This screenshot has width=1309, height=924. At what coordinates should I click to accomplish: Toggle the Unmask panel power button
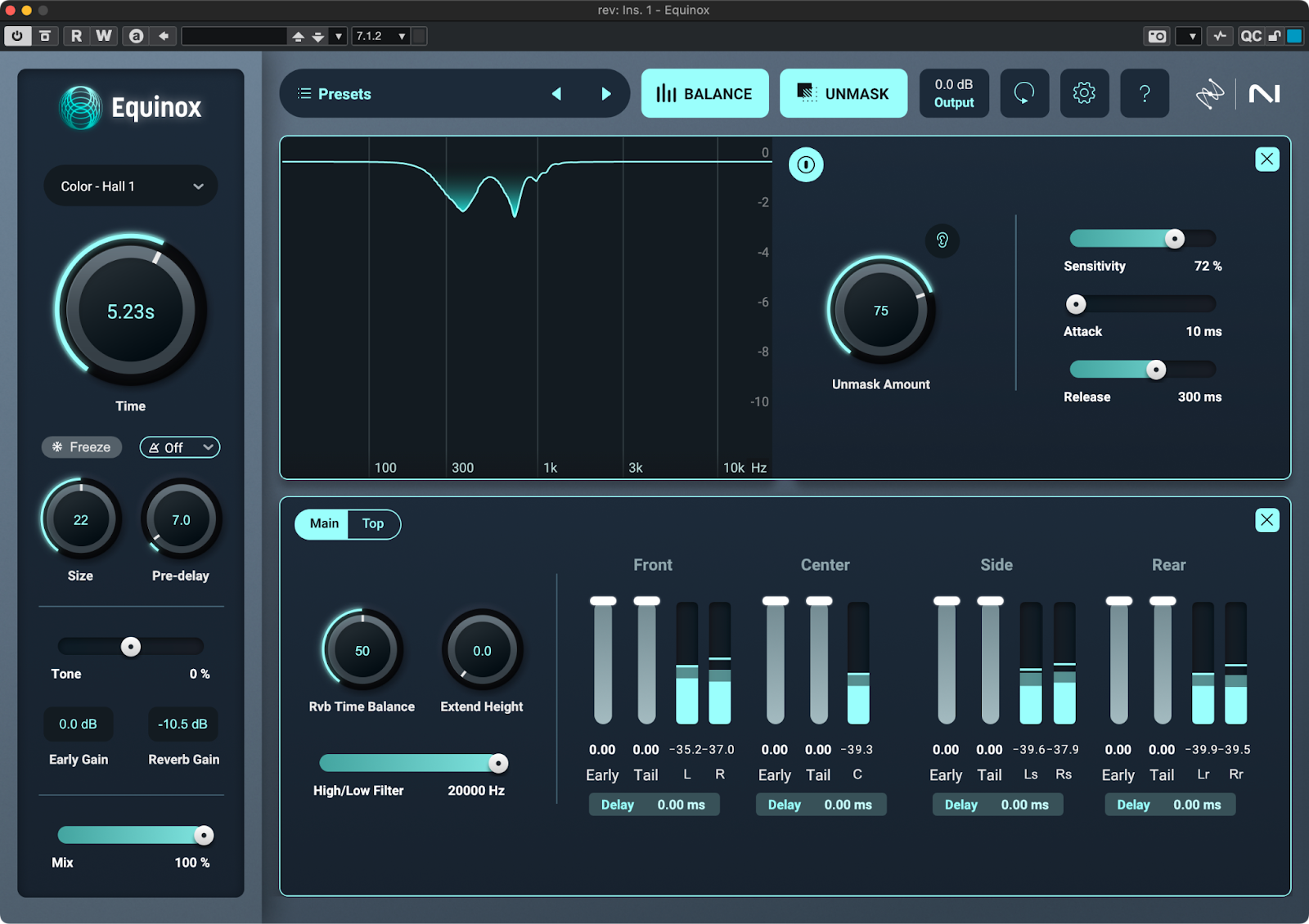coord(806,165)
